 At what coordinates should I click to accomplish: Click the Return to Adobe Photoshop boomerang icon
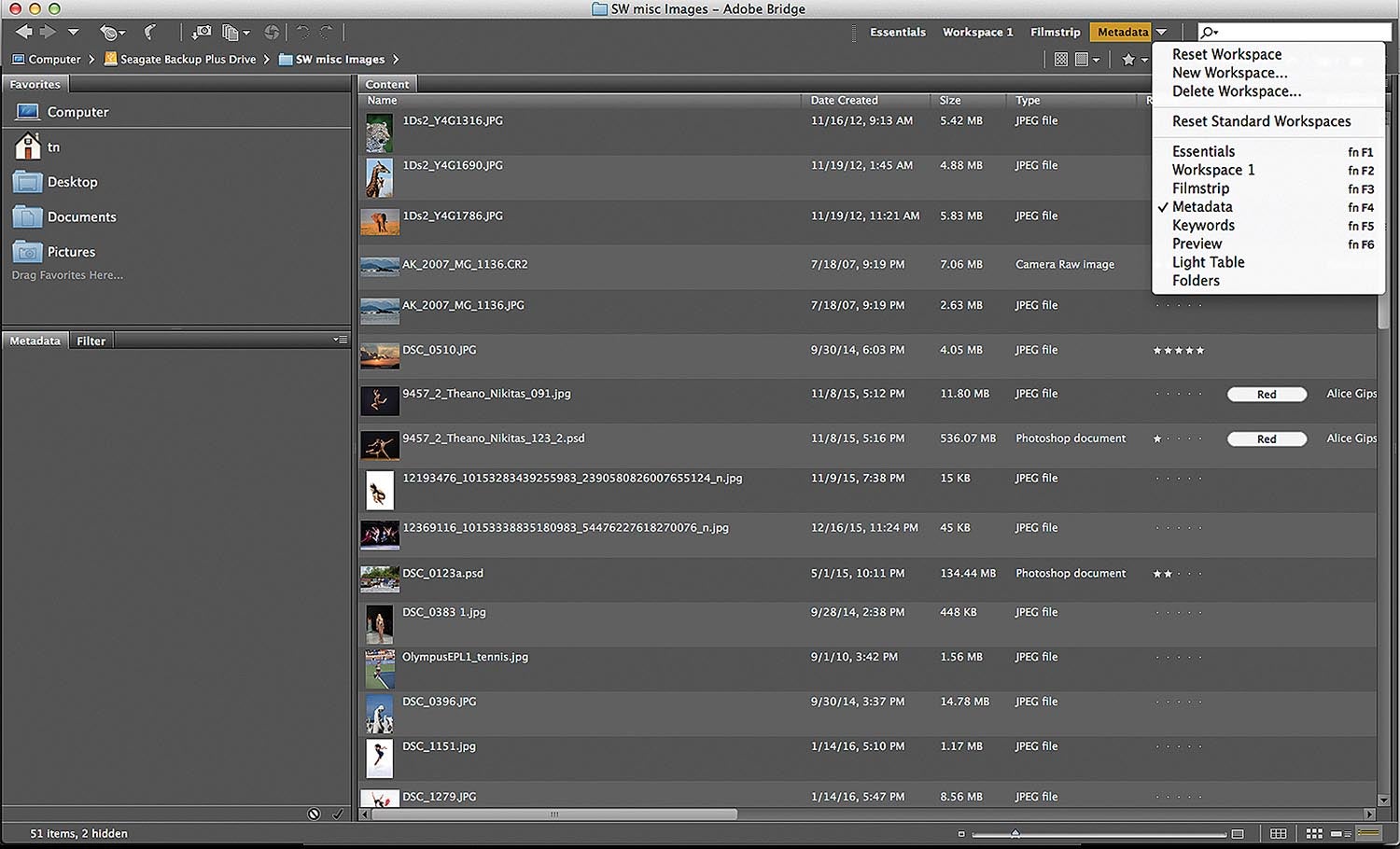(x=150, y=32)
